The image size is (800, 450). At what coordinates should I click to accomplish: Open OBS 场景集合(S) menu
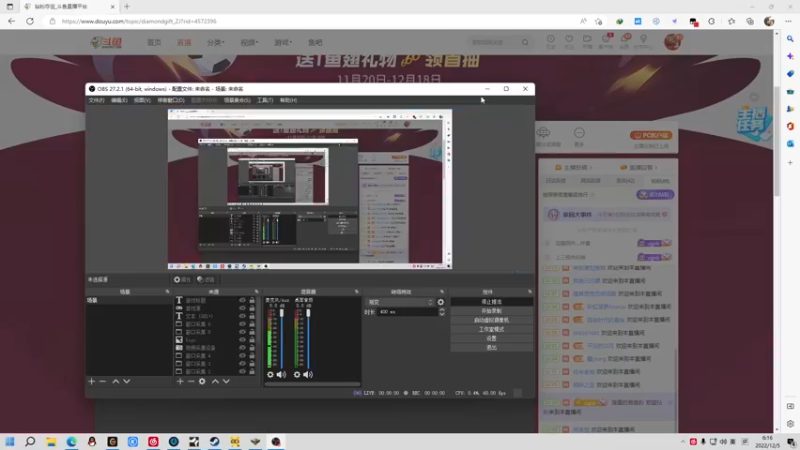(x=237, y=101)
